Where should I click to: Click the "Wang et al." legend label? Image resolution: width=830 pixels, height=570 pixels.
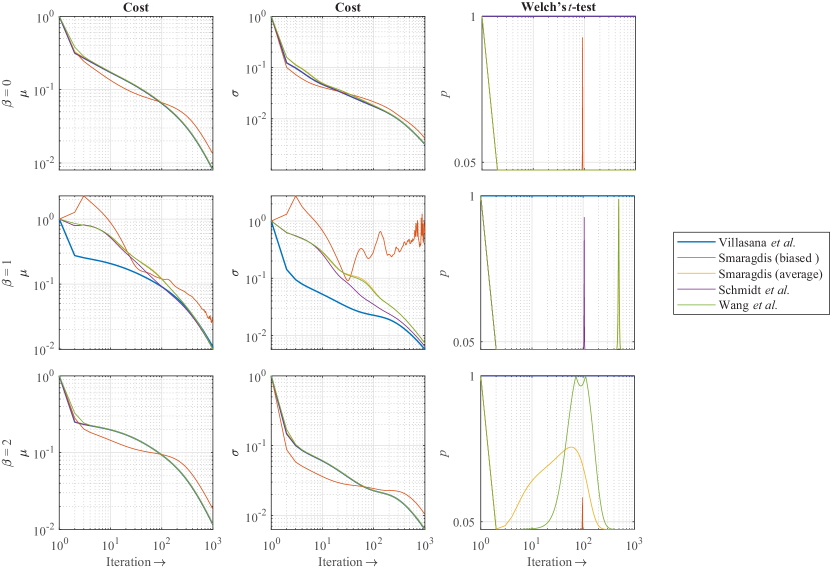click(x=748, y=305)
